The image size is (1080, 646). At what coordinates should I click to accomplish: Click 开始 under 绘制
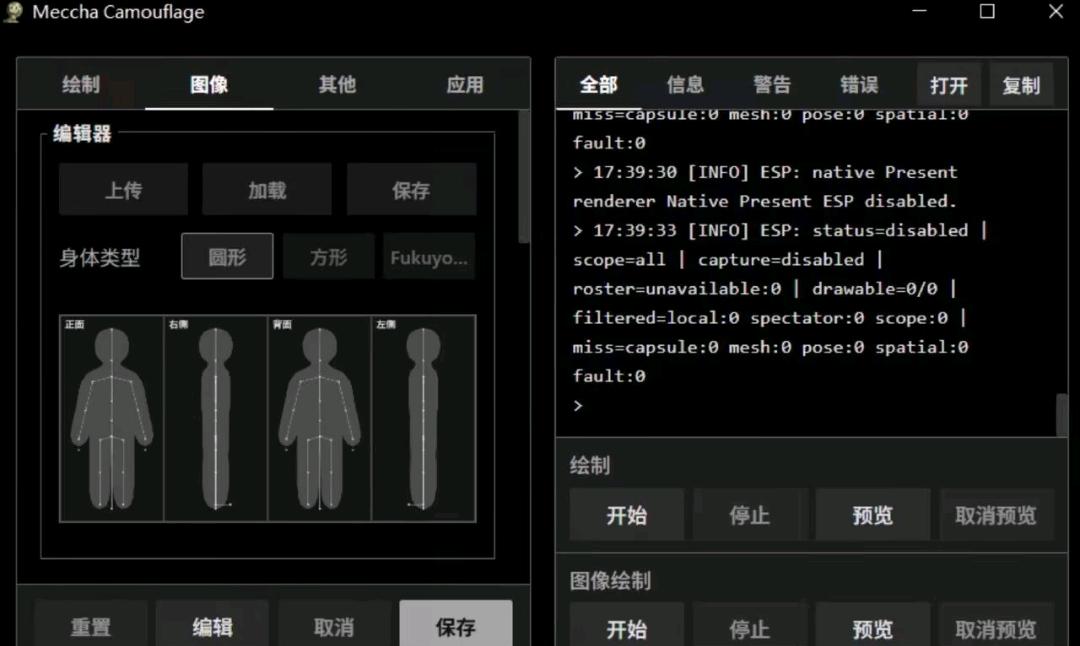(627, 514)
